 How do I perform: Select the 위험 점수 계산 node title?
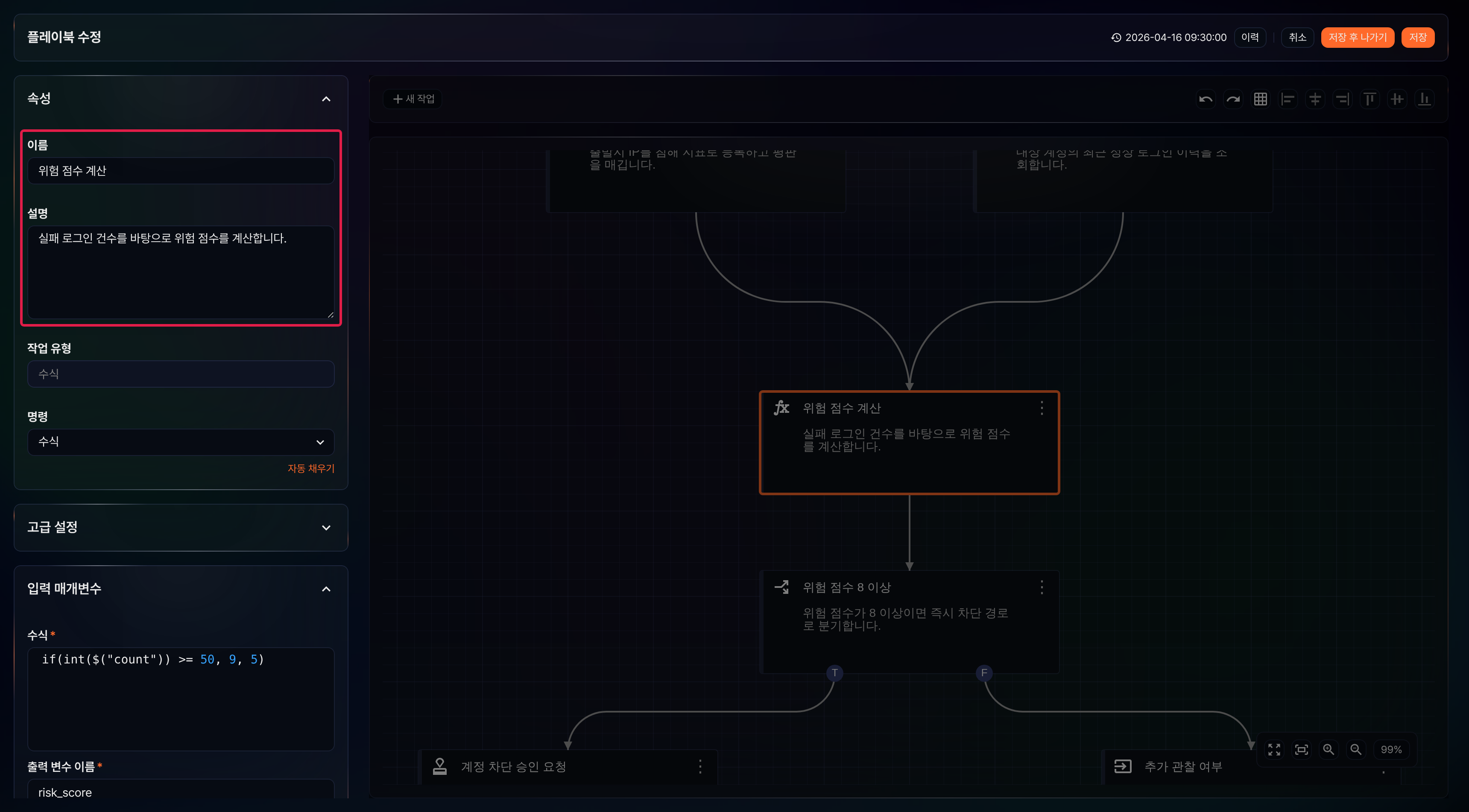[x=842, y=408]
